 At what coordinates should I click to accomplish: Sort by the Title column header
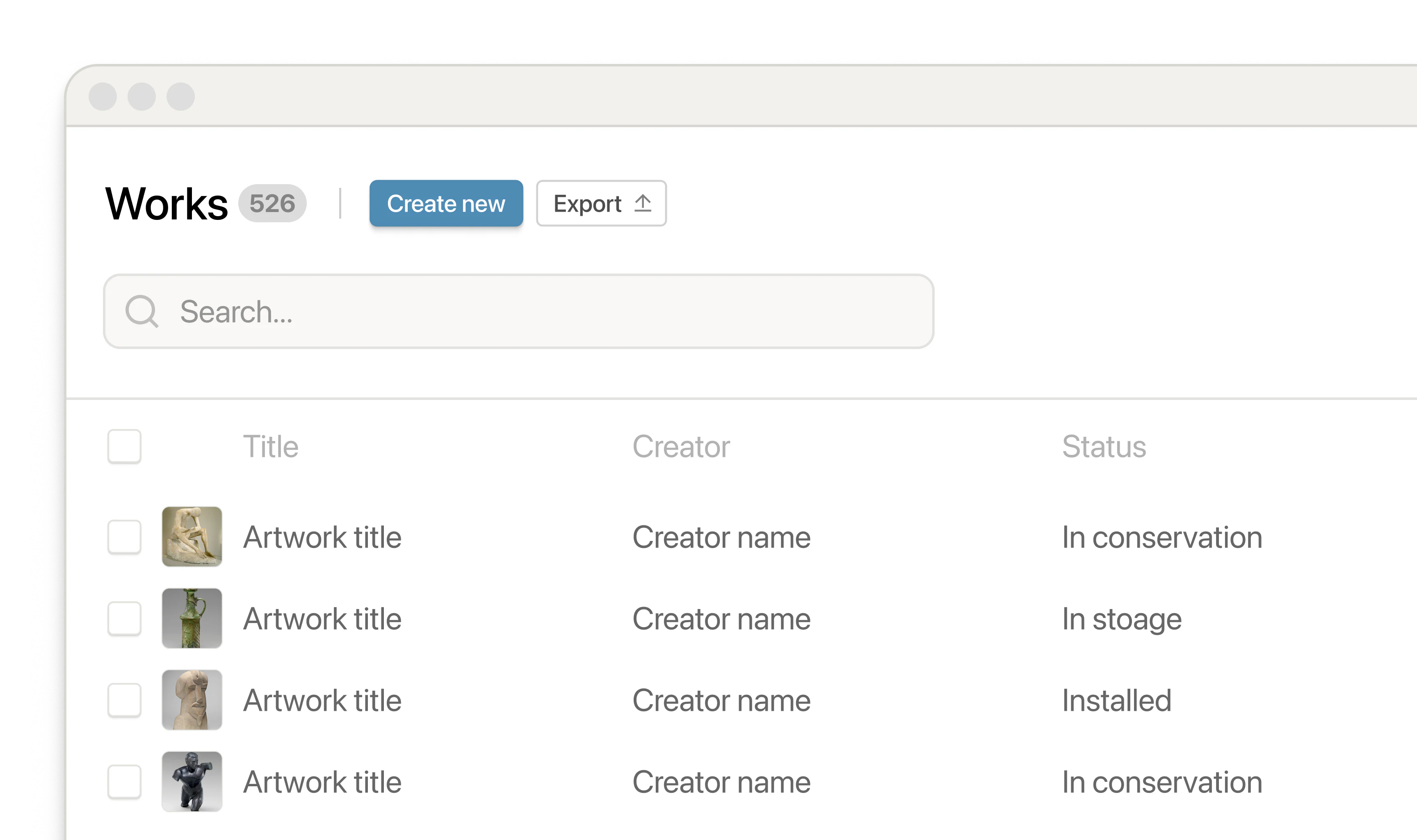click(x=271, y=447)
